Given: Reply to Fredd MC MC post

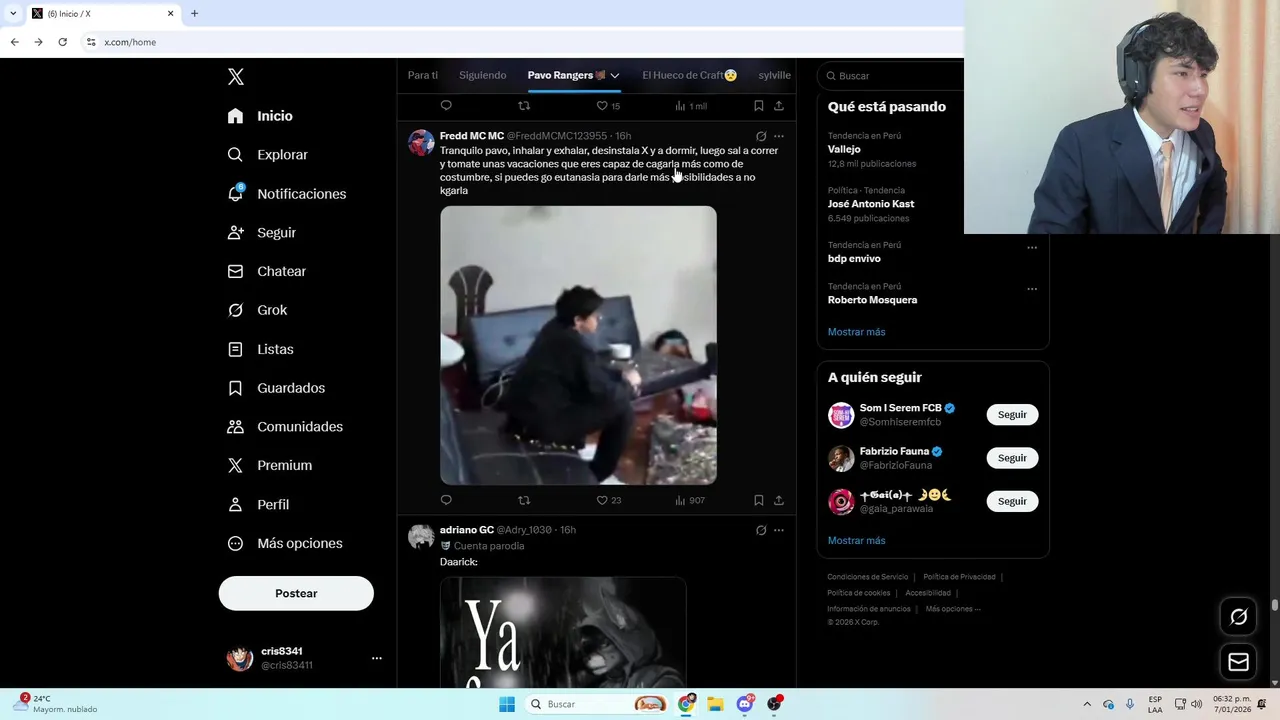Looking at the screenshot, I should tap(446, 500).
